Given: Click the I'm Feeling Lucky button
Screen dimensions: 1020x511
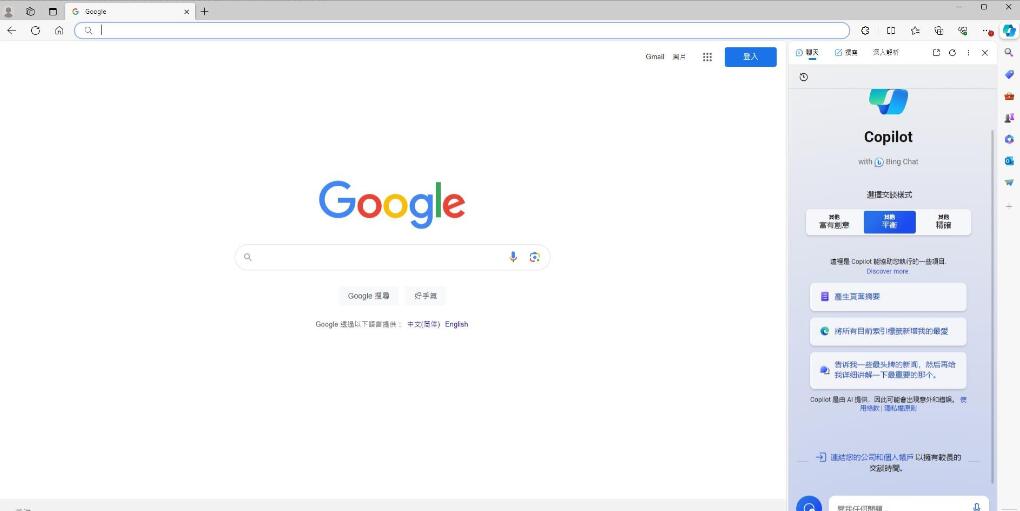Looking at the screenshot, I should (425, 296).
